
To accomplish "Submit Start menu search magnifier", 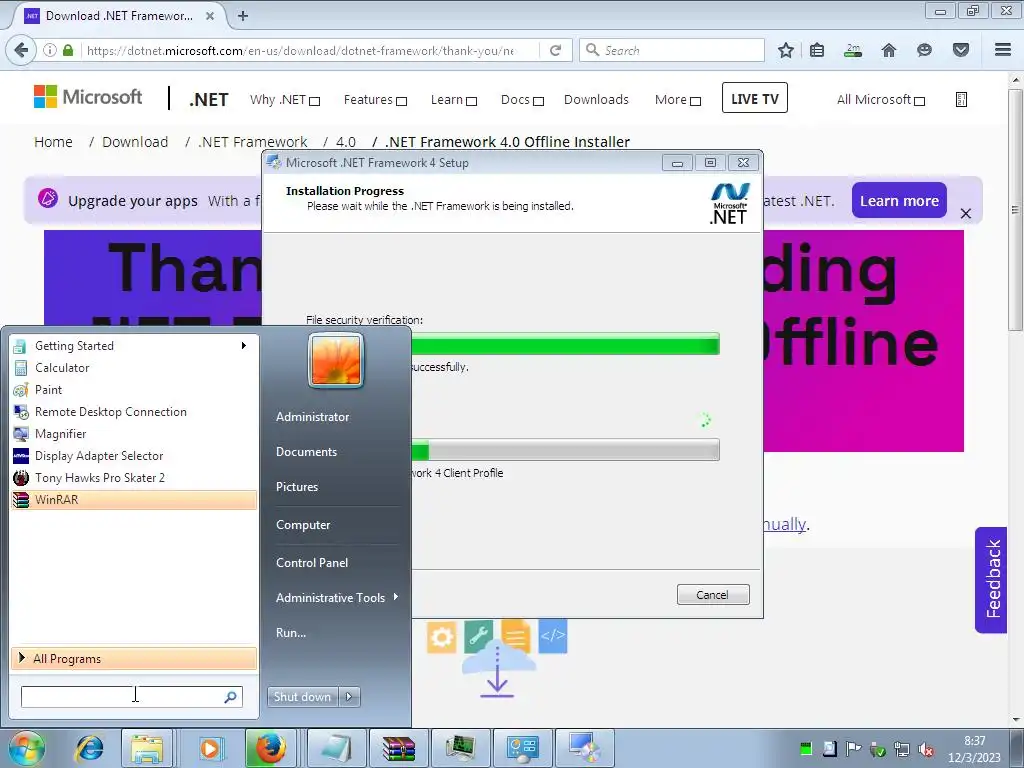I will [230, 697].
